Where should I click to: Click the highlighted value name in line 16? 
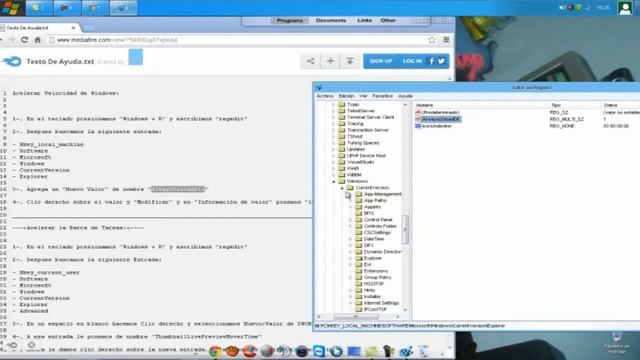[178, 189]
